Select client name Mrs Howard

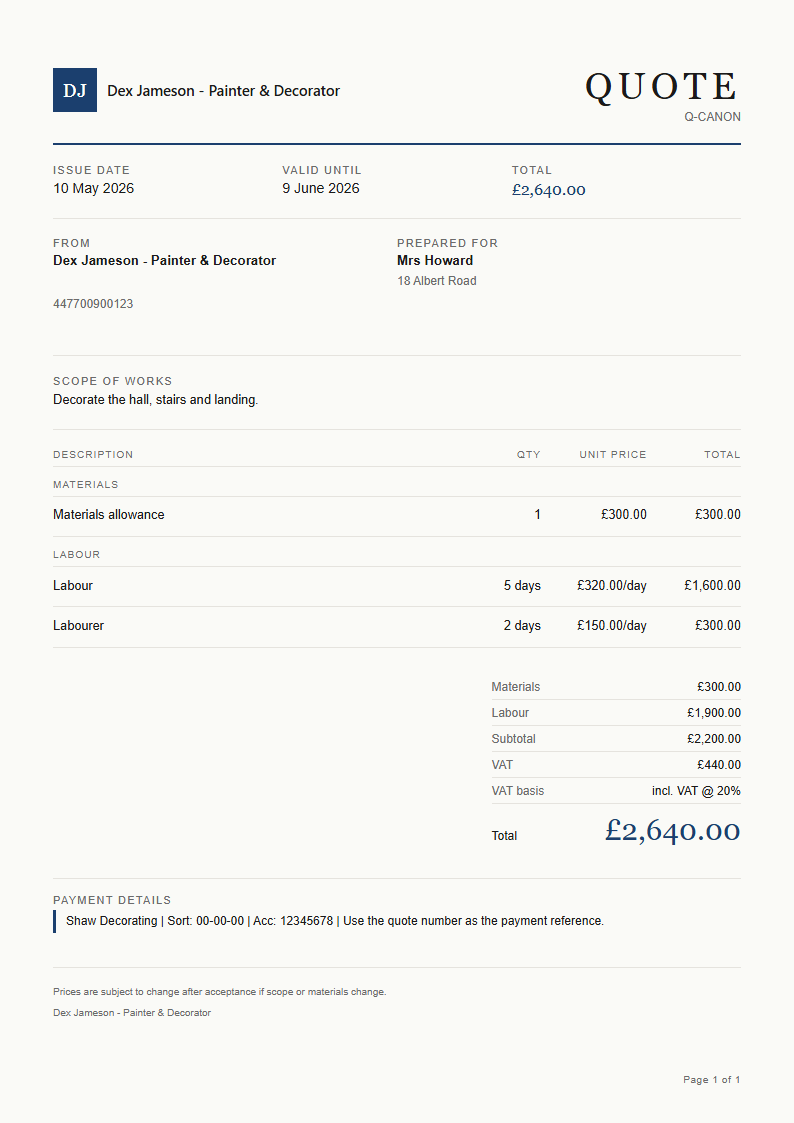[435, 261]
